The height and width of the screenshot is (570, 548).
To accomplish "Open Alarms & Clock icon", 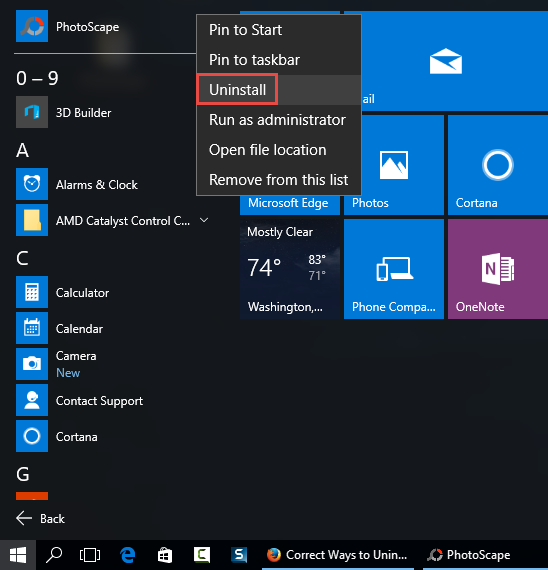I will click(32, 184).
